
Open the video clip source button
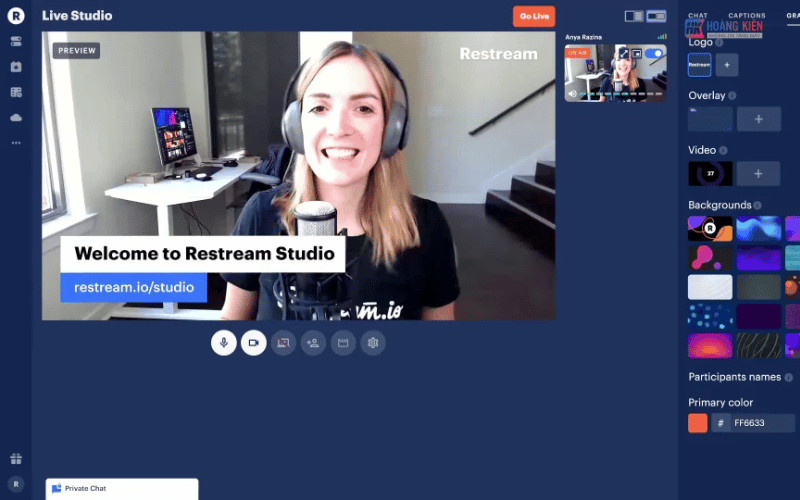[x=343, y=343]
